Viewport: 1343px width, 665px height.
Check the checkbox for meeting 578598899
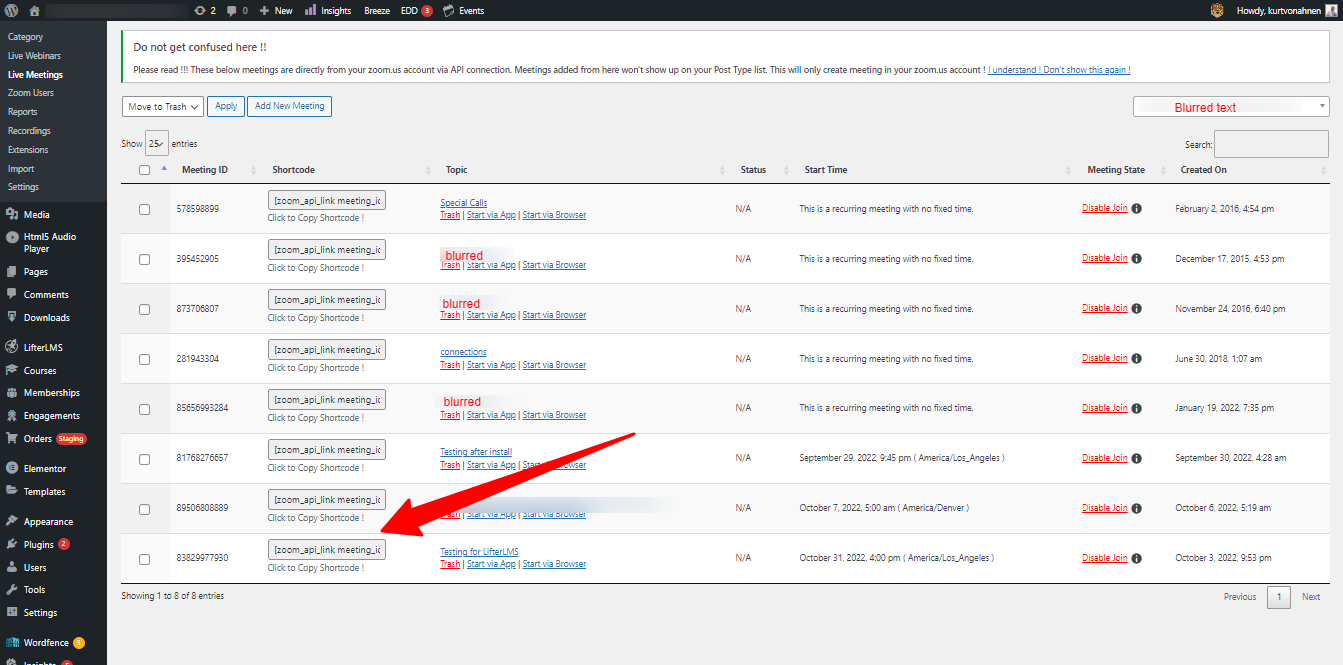click(144, 209)
